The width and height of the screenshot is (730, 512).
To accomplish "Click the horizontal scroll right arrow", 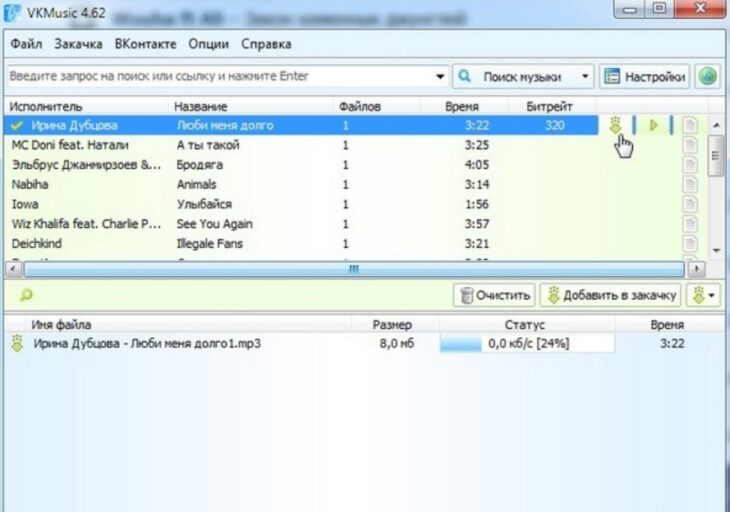I will point(697,269).
